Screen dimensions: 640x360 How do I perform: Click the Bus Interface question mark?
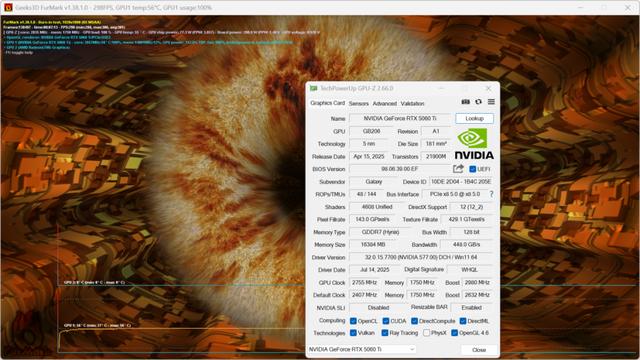click(491, 194)
